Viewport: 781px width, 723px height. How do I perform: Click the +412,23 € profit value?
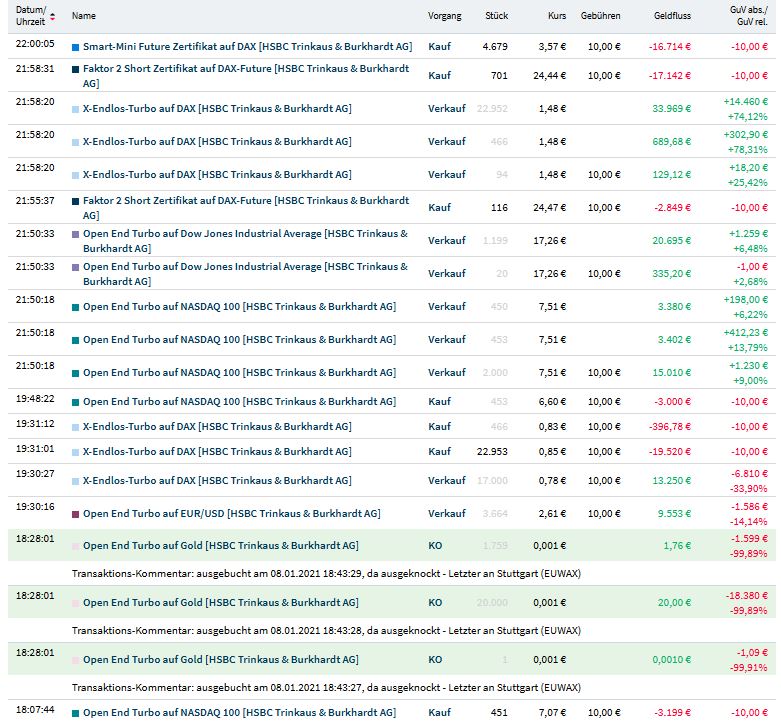point(746,333)
